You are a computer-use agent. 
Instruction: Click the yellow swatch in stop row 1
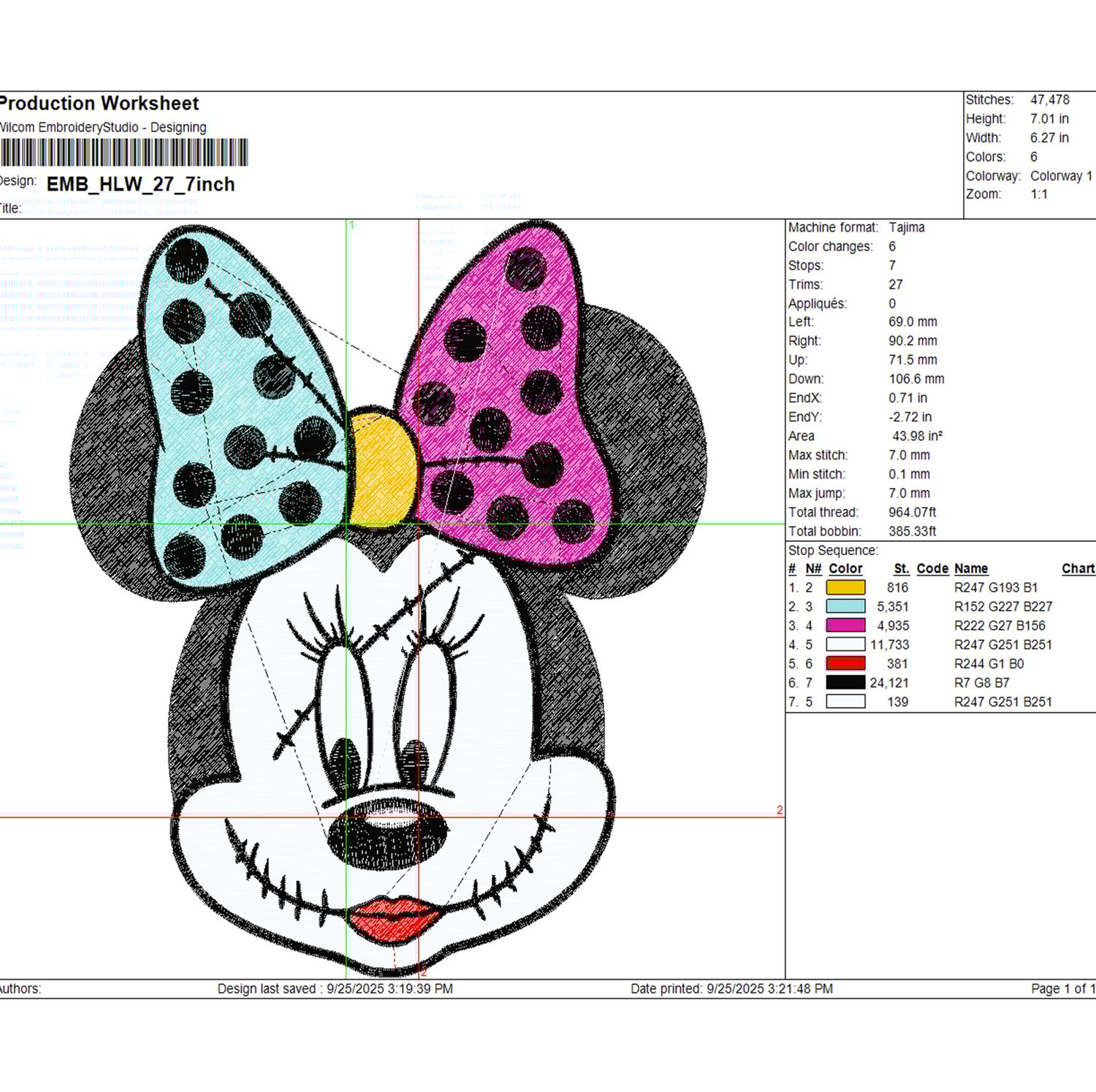[x=845, y=587]
